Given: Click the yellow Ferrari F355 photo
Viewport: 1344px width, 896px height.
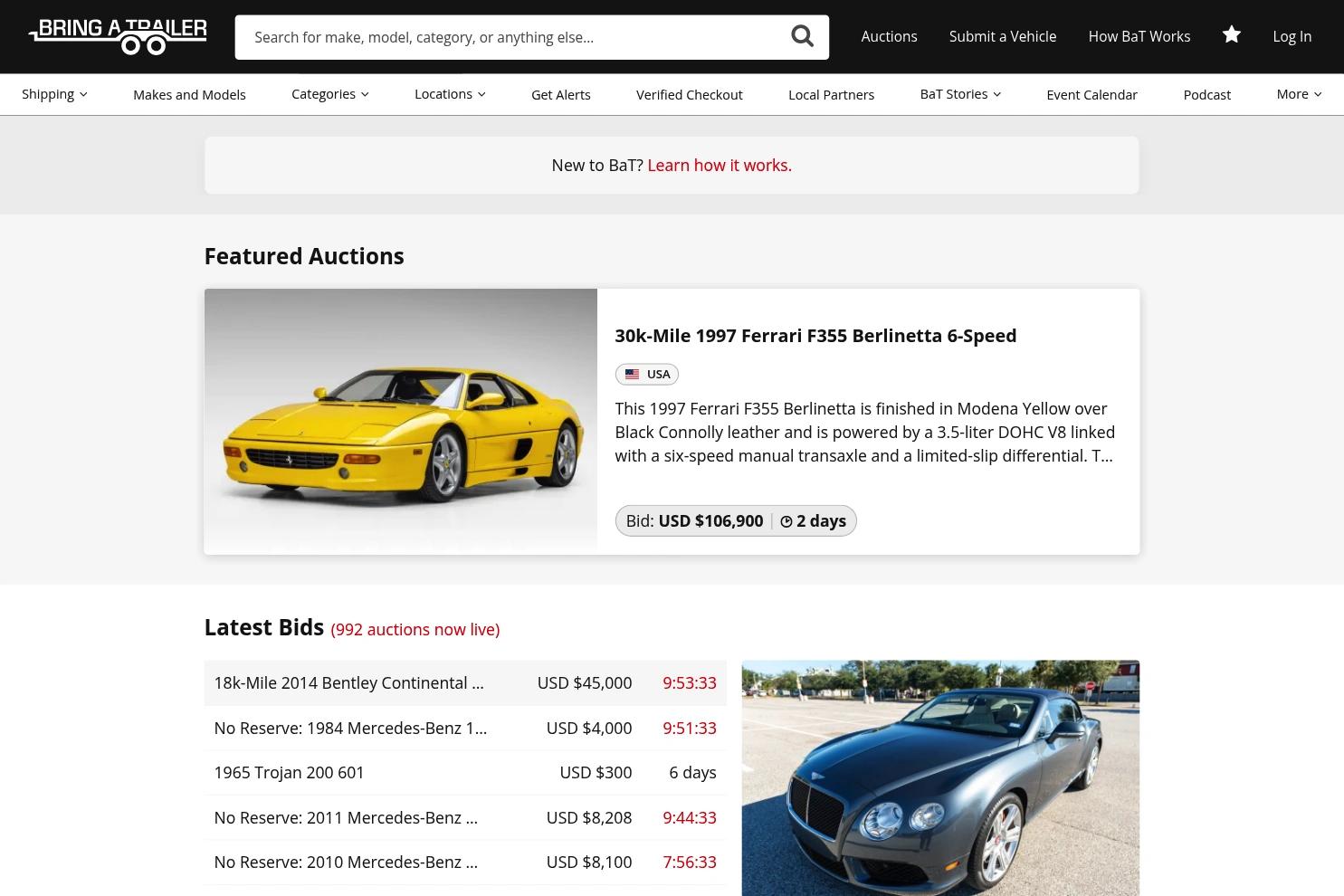Looking at the screenshot, I should (x=401, y=422).
